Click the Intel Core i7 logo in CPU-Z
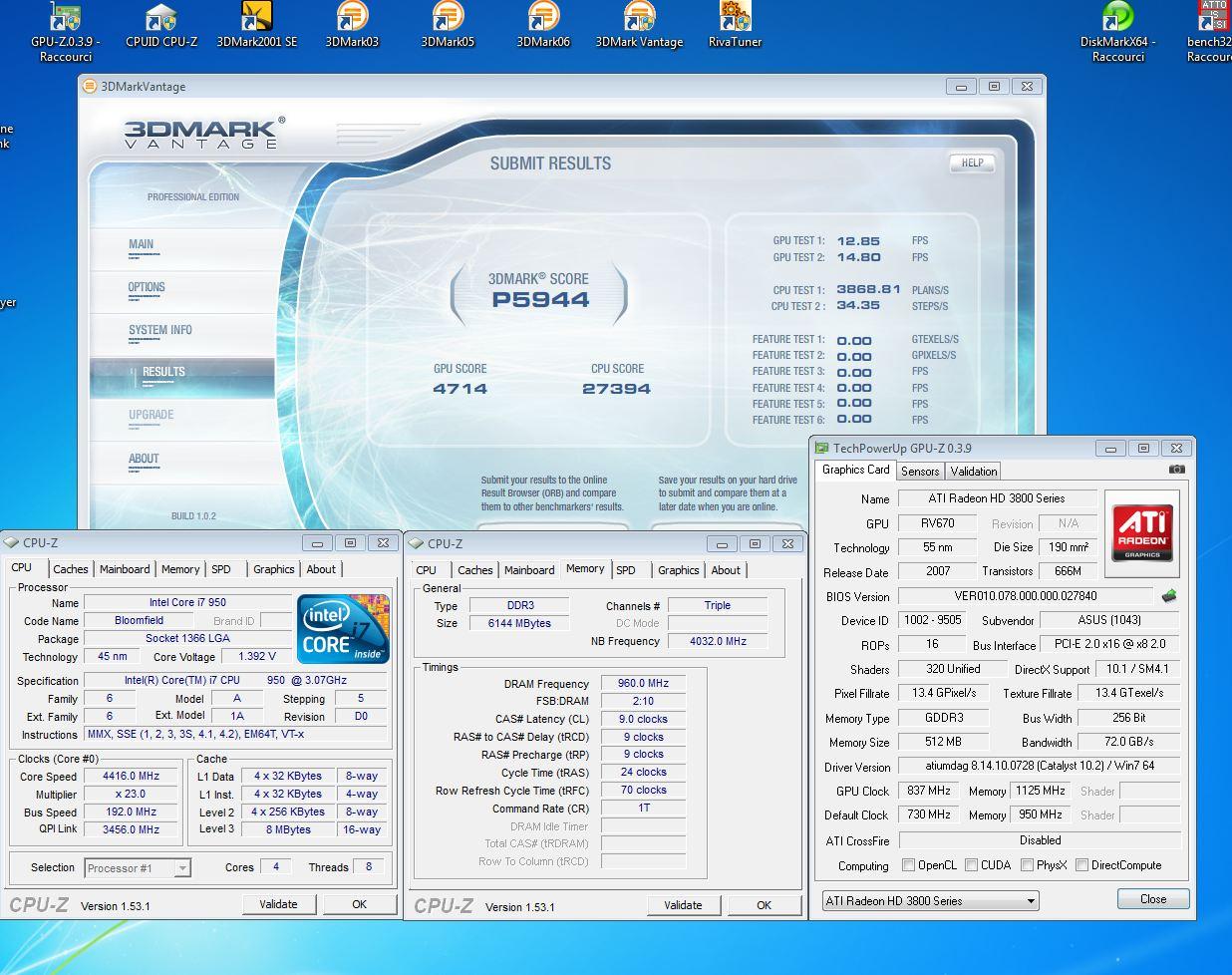The width and height of the screenshot is (1232, 975). [x=343, y=629]
